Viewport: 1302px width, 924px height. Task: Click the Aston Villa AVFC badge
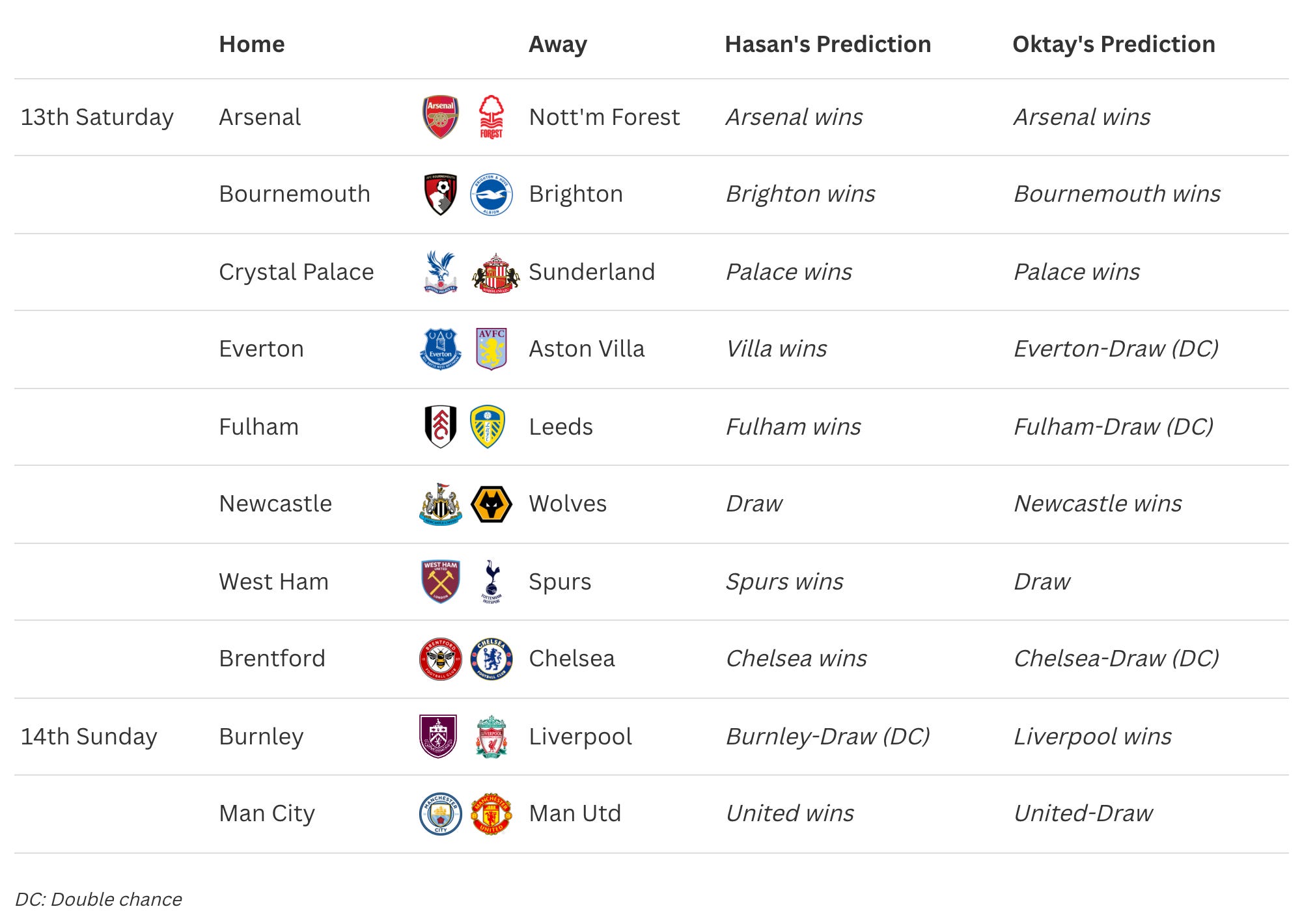[491, 349]
